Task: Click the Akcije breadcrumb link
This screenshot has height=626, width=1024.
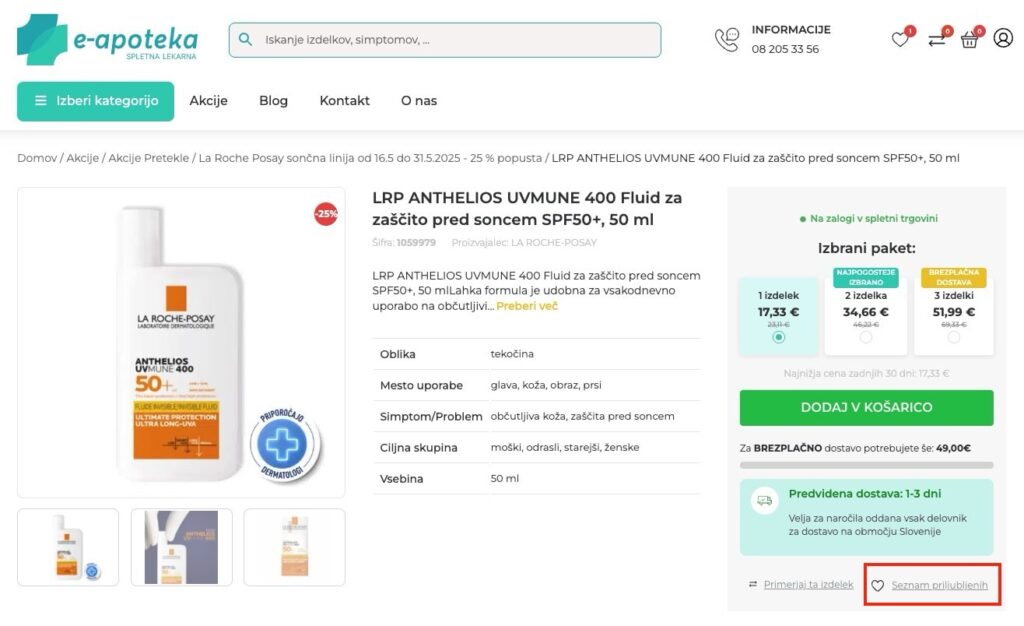Action: point(82,158)
